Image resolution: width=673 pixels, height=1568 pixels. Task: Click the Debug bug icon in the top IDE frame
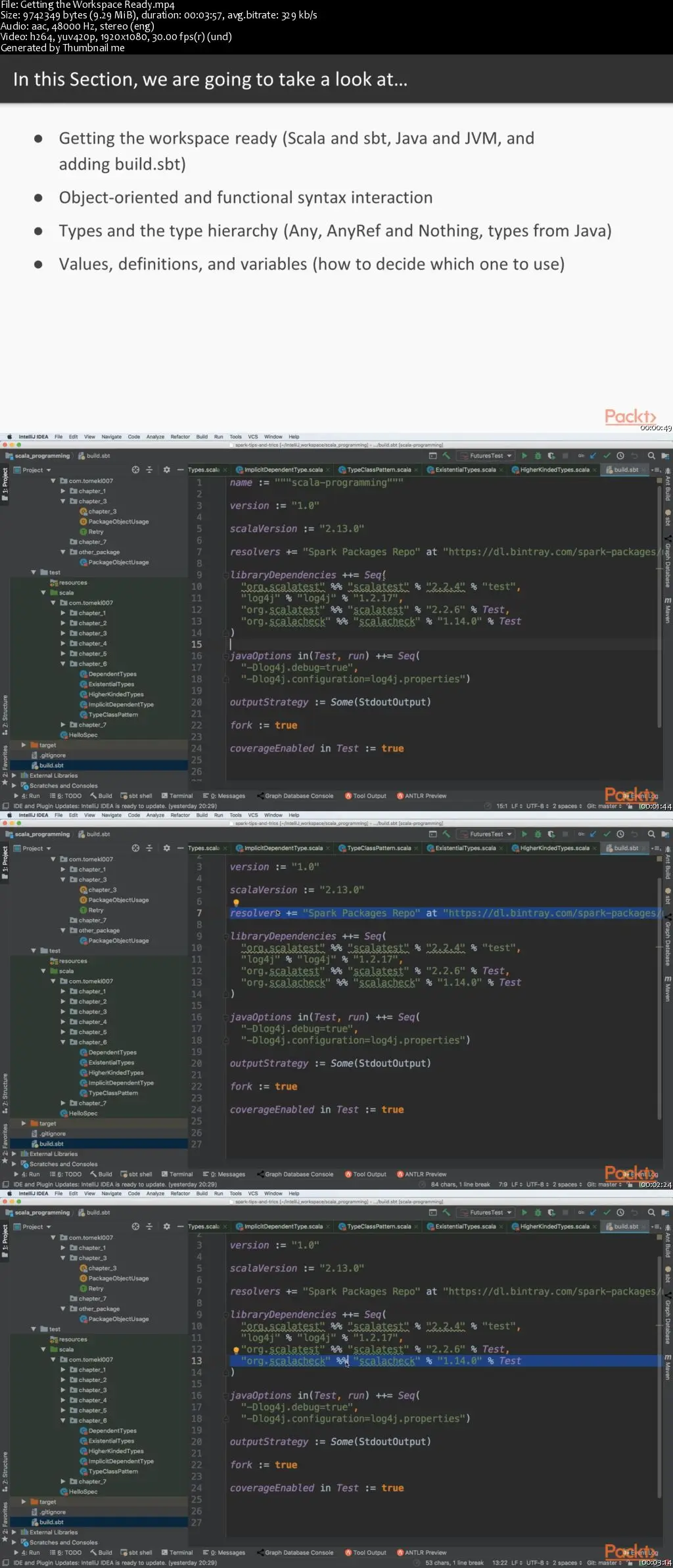(x=538, y=455)
